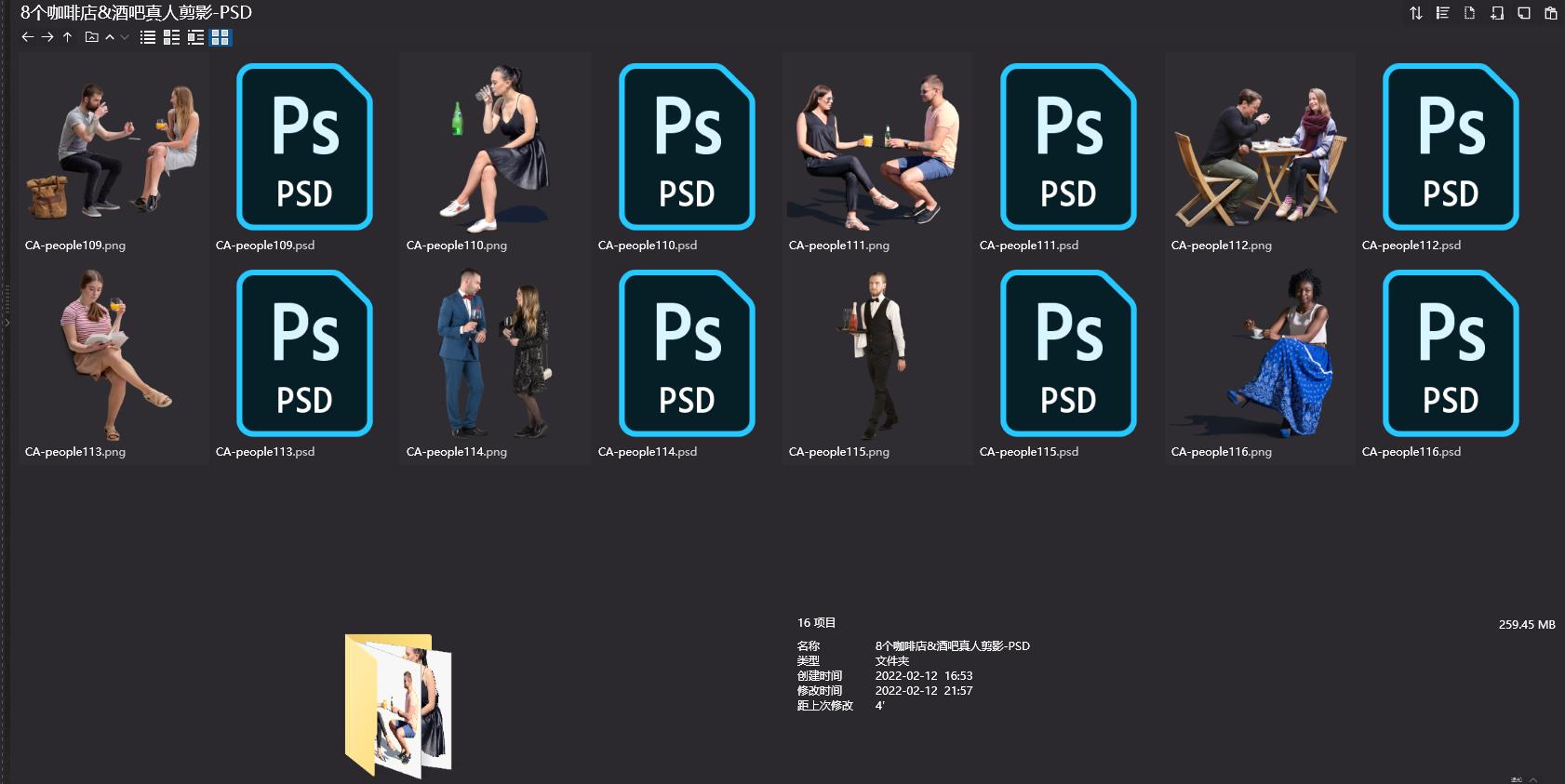Select the CA-people111.psd Photoshop file icon
This screenshot has height=784, width=1565.
point(1068,147)
